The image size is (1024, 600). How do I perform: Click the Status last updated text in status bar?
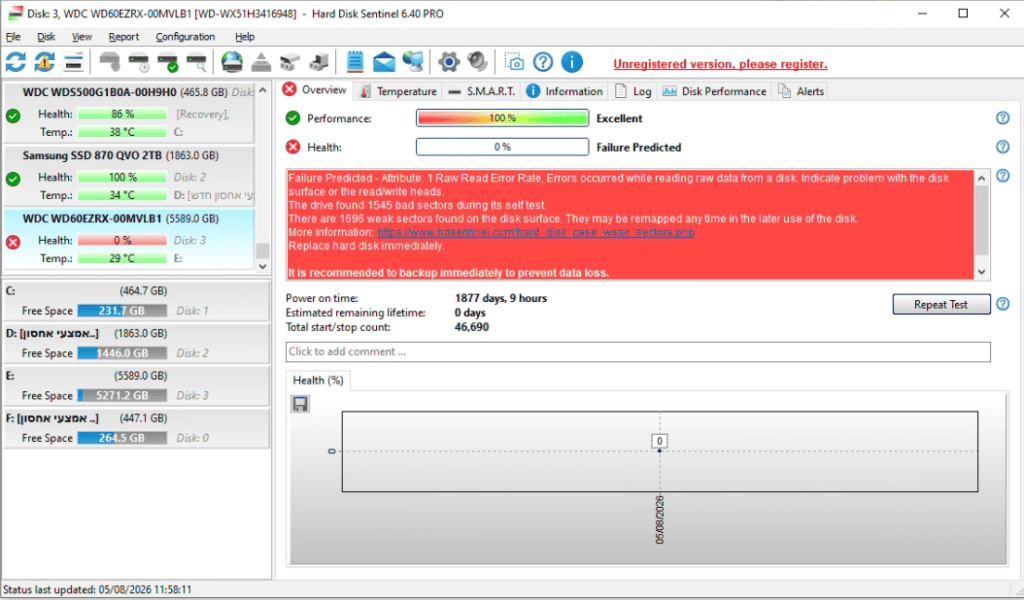pos(97,590)
